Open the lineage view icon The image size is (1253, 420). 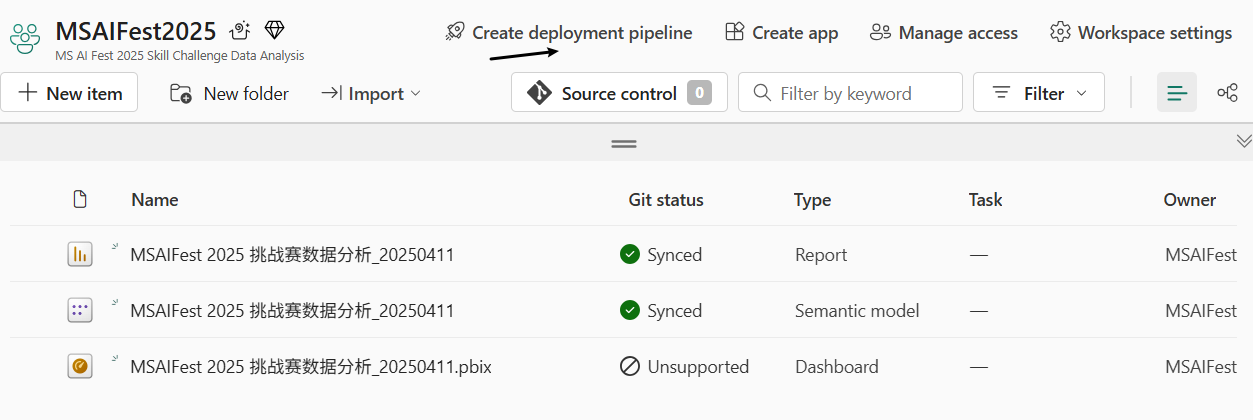(1227, 93)
